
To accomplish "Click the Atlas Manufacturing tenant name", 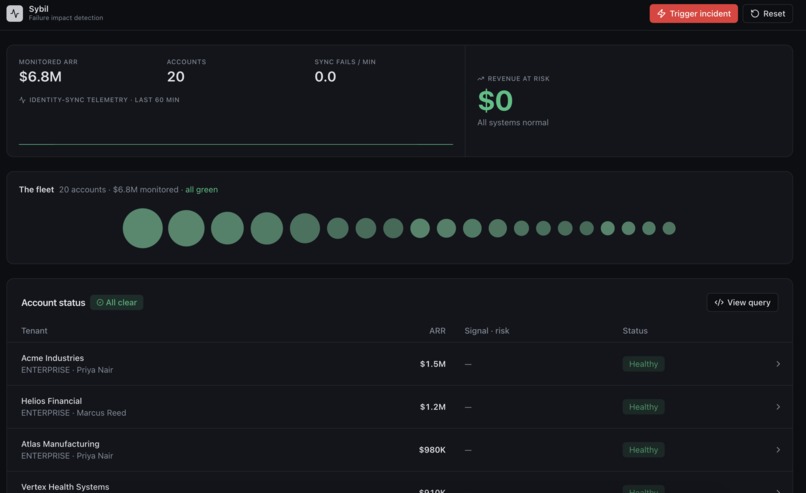I will coord(60,444).
